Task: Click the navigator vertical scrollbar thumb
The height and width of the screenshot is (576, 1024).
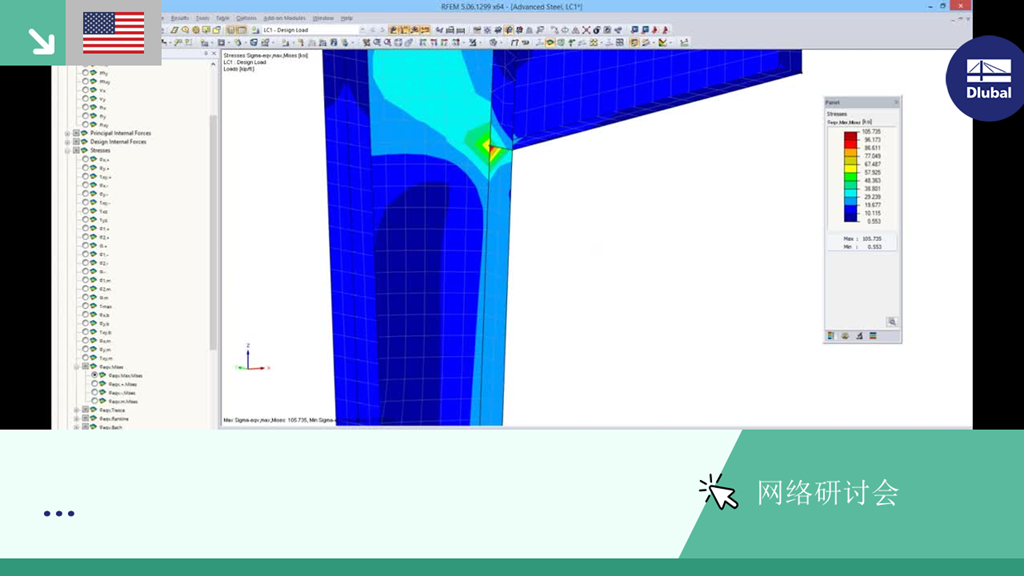Action: 213,232
